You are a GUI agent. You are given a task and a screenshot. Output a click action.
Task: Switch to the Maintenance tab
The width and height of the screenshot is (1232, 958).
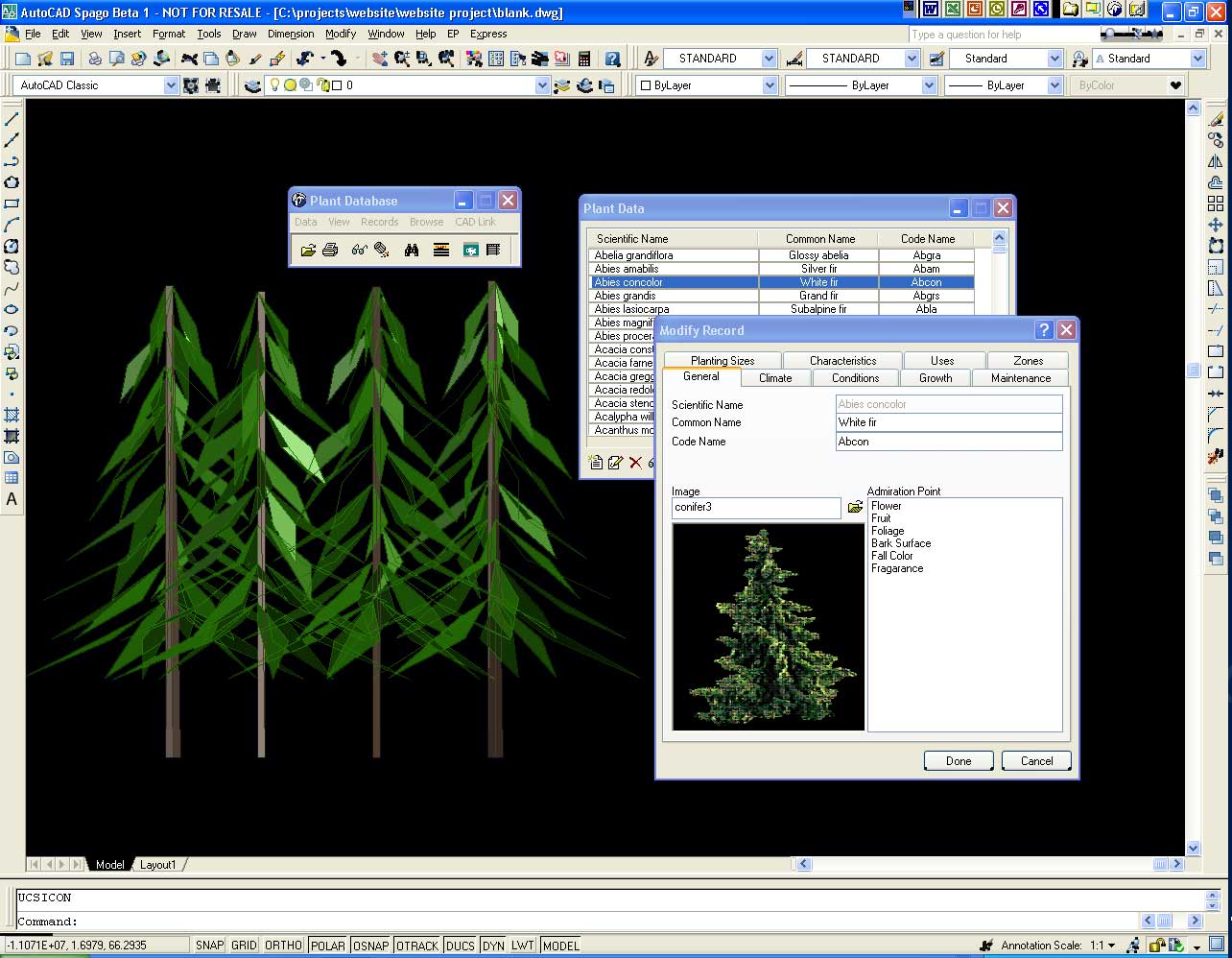1021,378
